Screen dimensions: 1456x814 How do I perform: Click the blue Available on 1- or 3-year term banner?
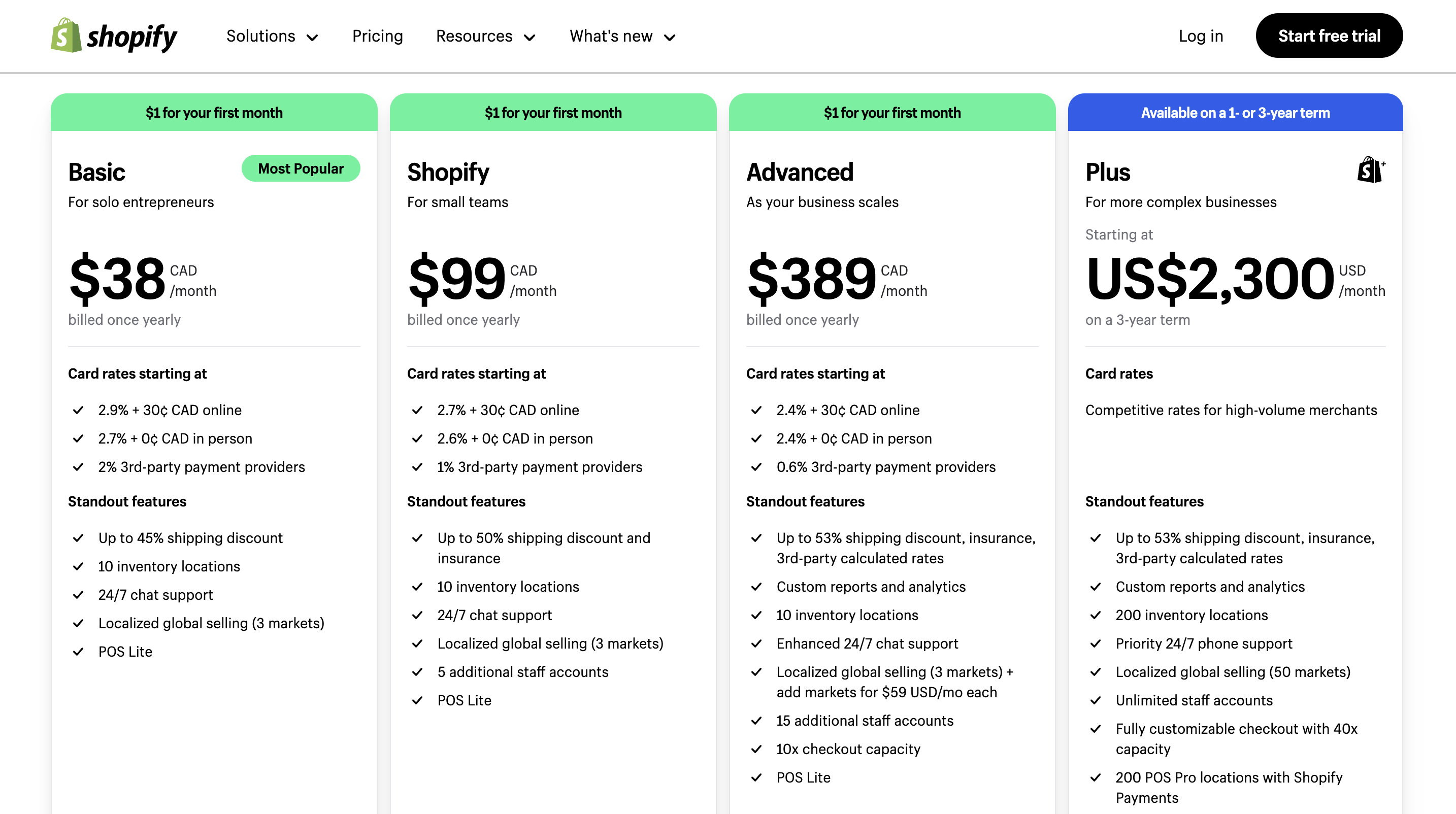click(1236, 113)
